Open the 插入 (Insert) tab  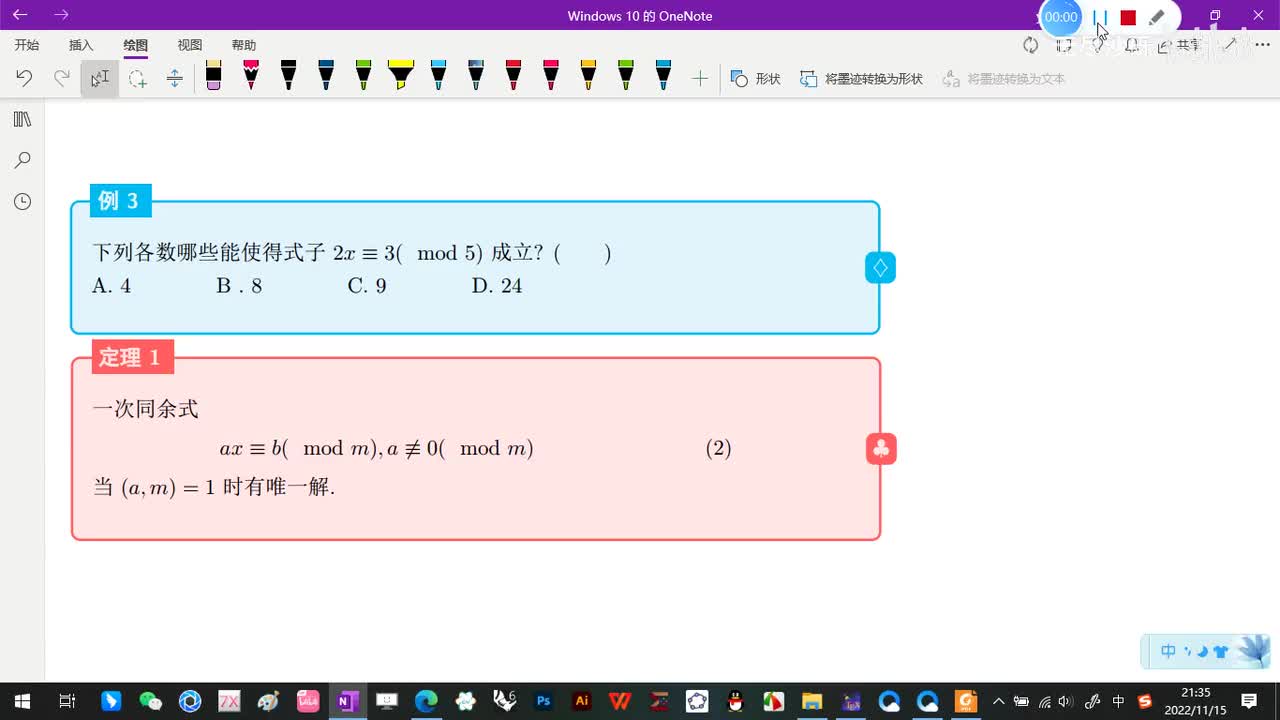(x=81, y=45)
